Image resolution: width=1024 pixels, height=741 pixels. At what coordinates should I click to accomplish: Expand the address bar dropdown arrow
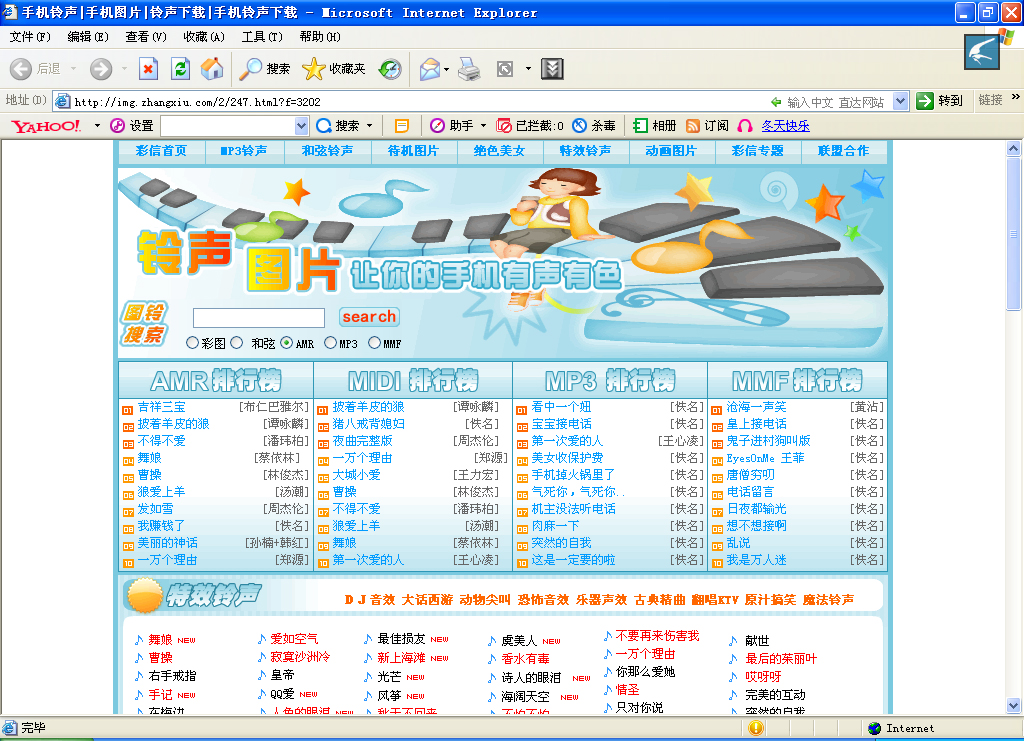900,101
